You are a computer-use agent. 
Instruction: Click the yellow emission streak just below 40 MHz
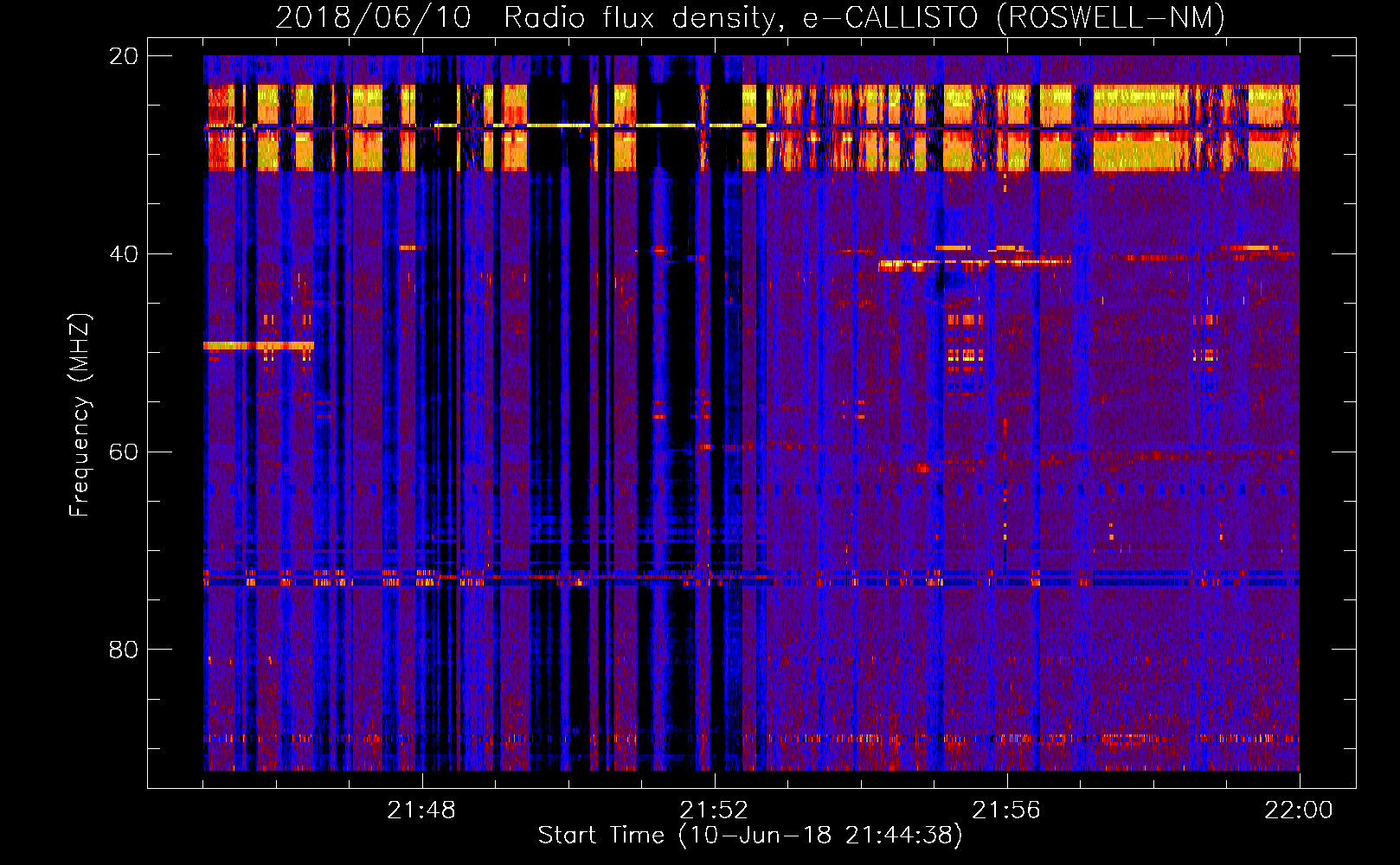tap(973, 263)
